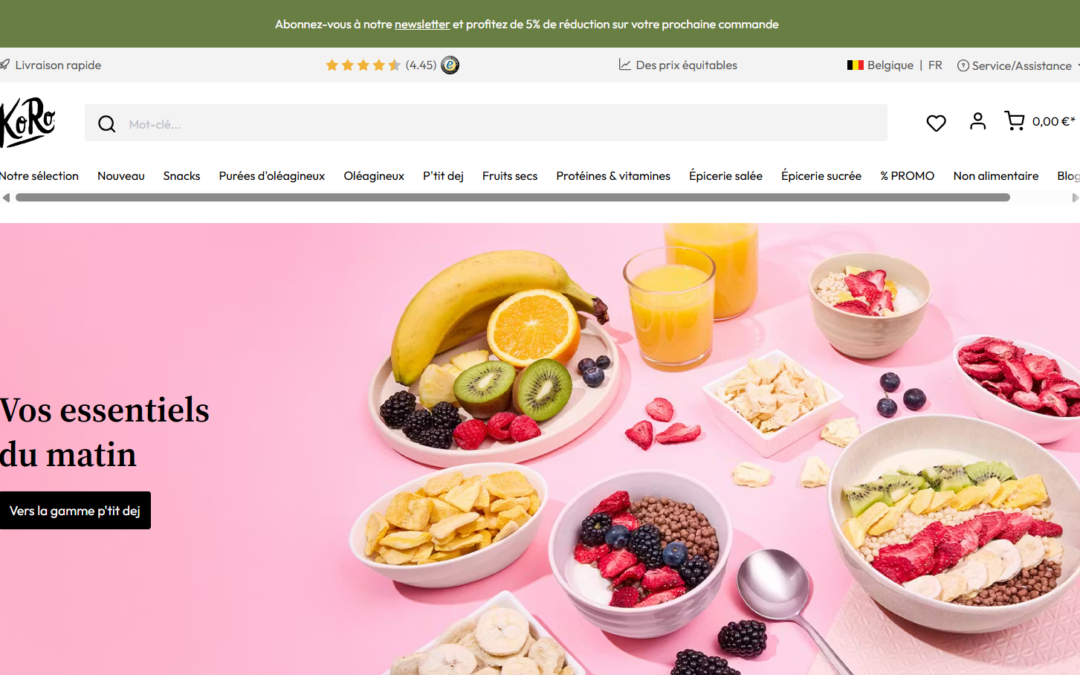1080x675 pixels.
Task: Click the Belgium flag icon
Action: tap(855, 65)
